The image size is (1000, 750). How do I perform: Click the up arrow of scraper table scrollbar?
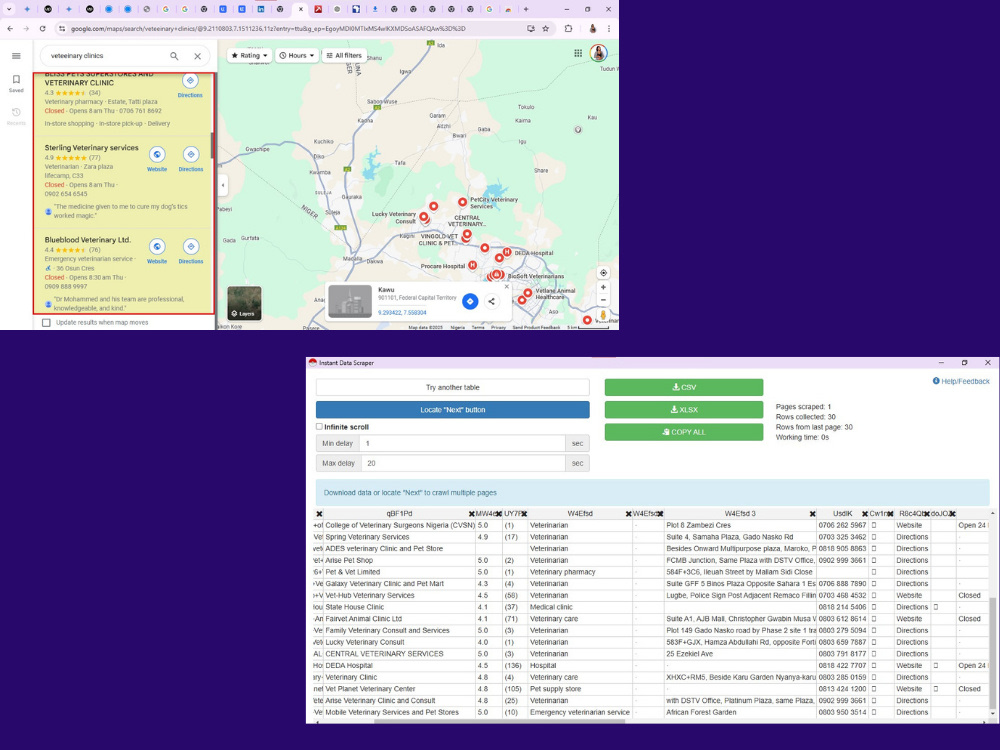(992, 513)
